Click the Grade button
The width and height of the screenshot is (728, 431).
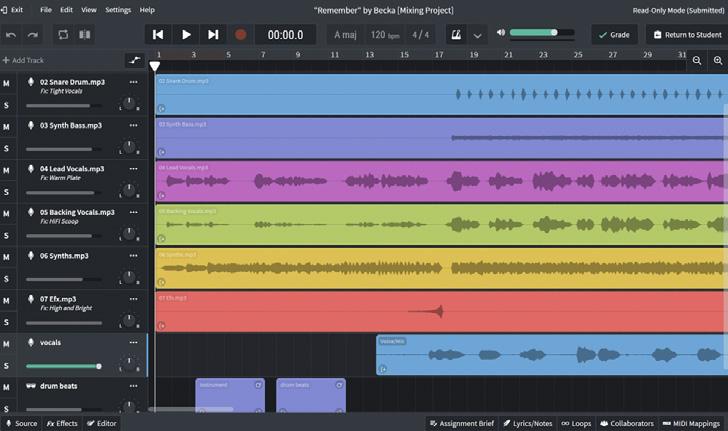tap(614, 34)
